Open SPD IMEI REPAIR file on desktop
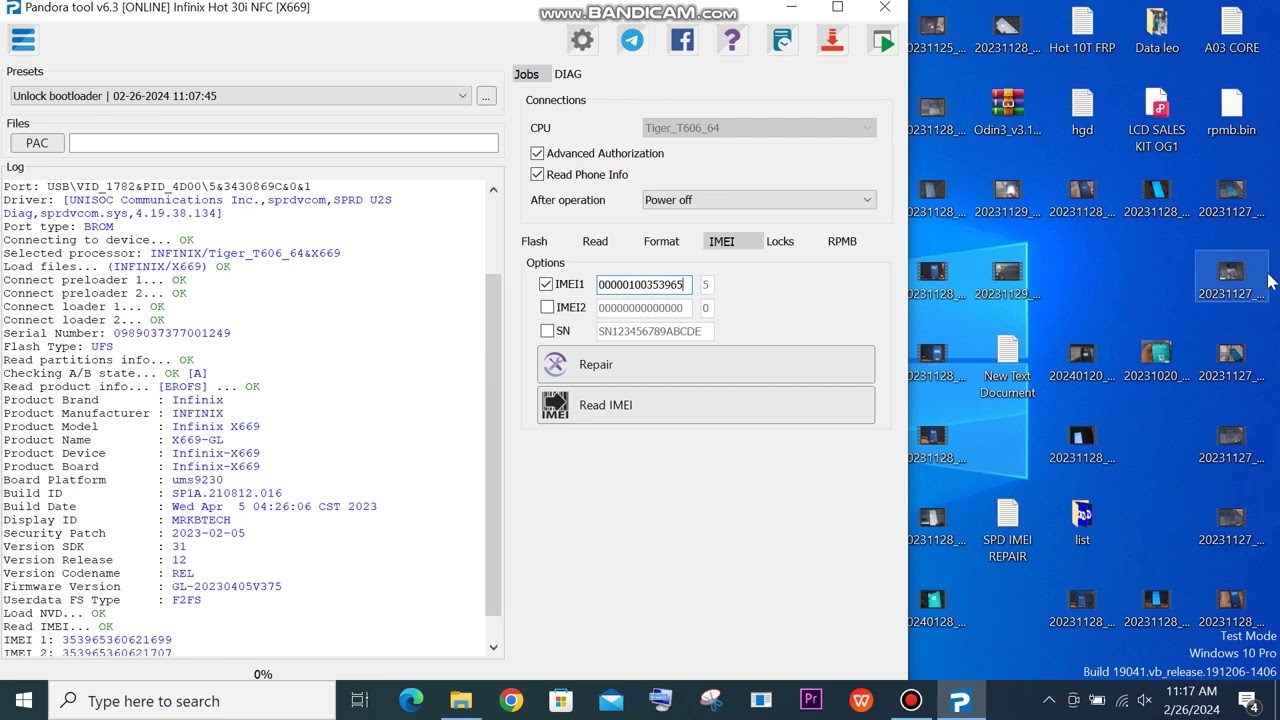 (x=1007, y=530)
